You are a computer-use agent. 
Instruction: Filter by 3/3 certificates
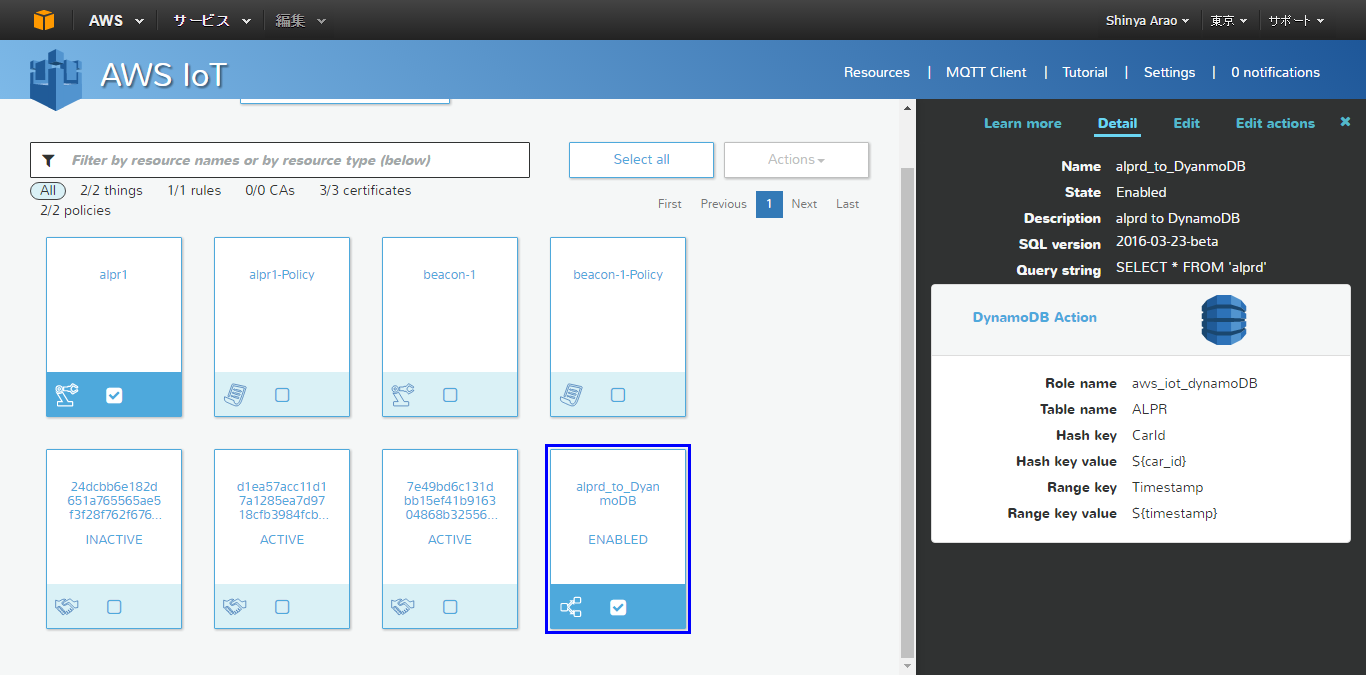[x=365, y=190]
